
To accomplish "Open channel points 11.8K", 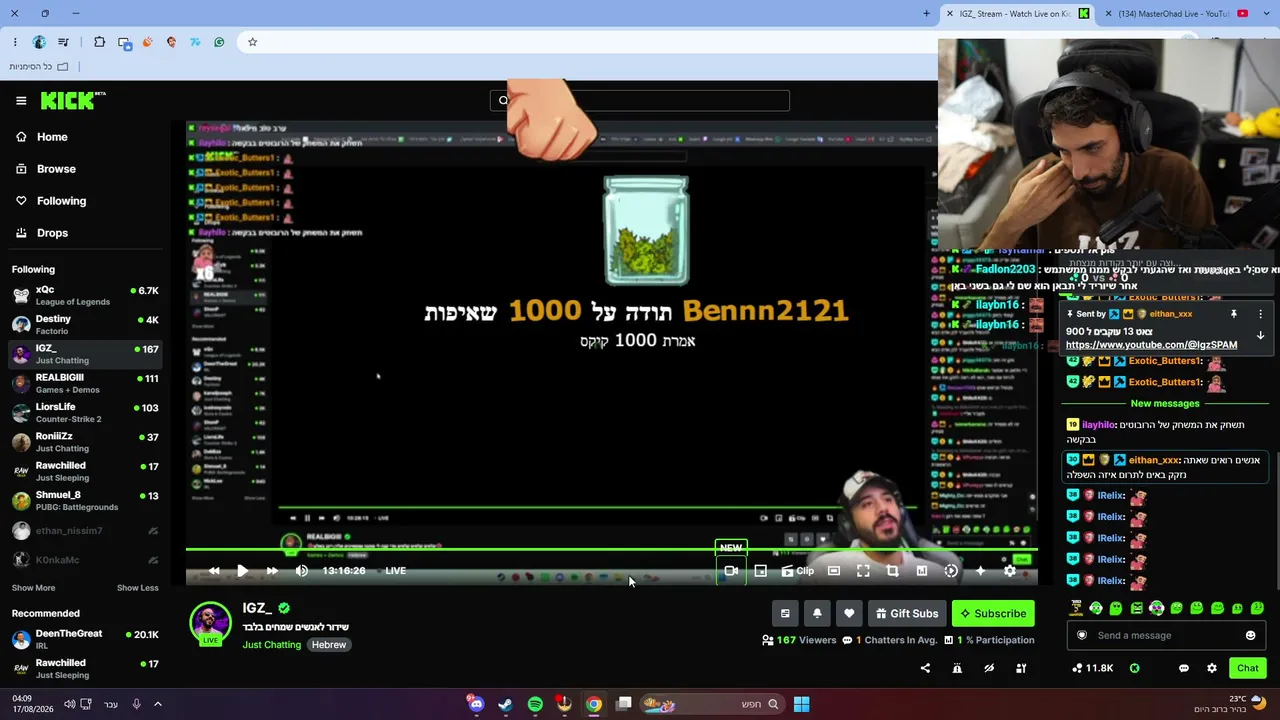I will pyautogui.click(x=1092, y=668).
